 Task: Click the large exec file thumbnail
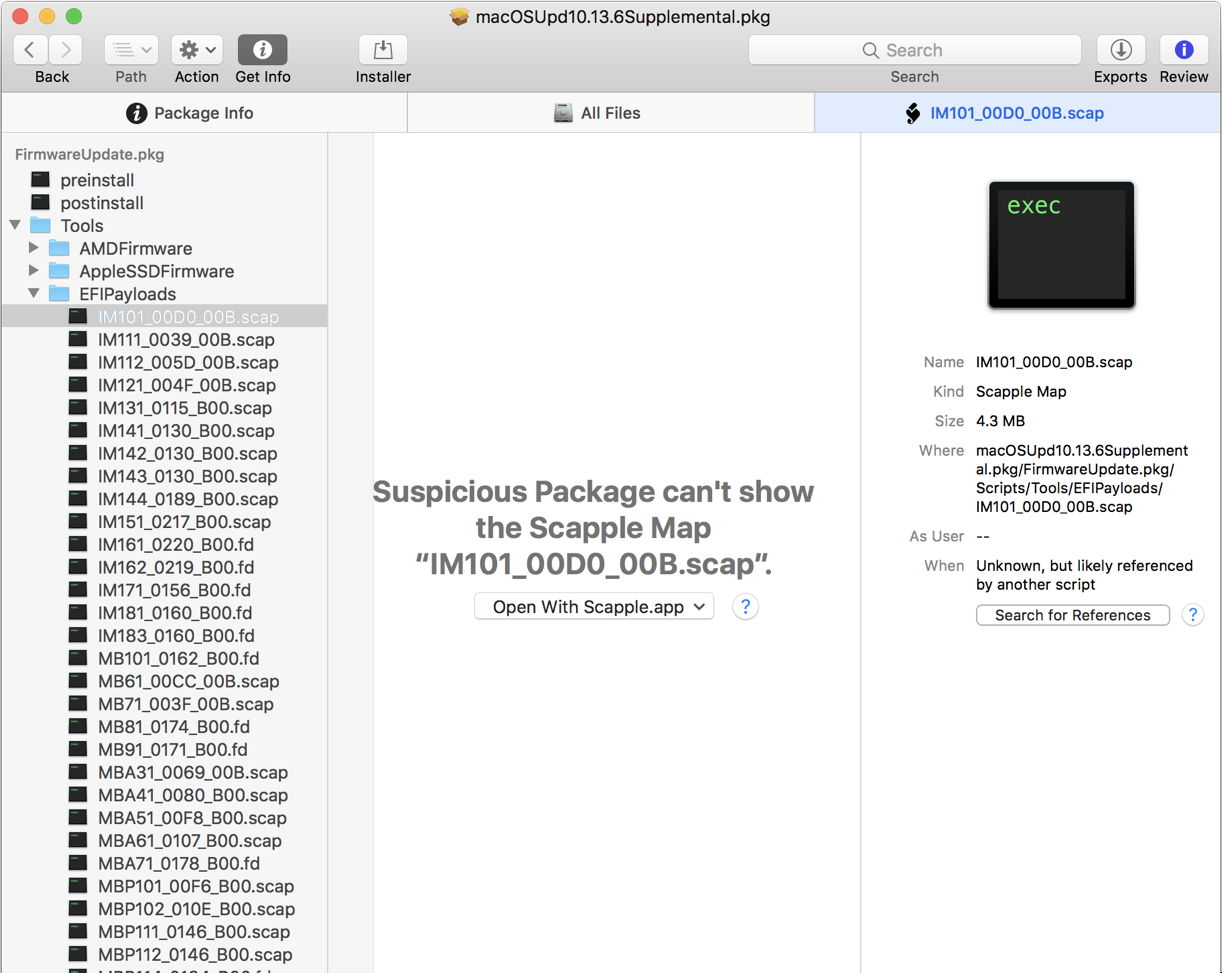[x=1061, y=245]
